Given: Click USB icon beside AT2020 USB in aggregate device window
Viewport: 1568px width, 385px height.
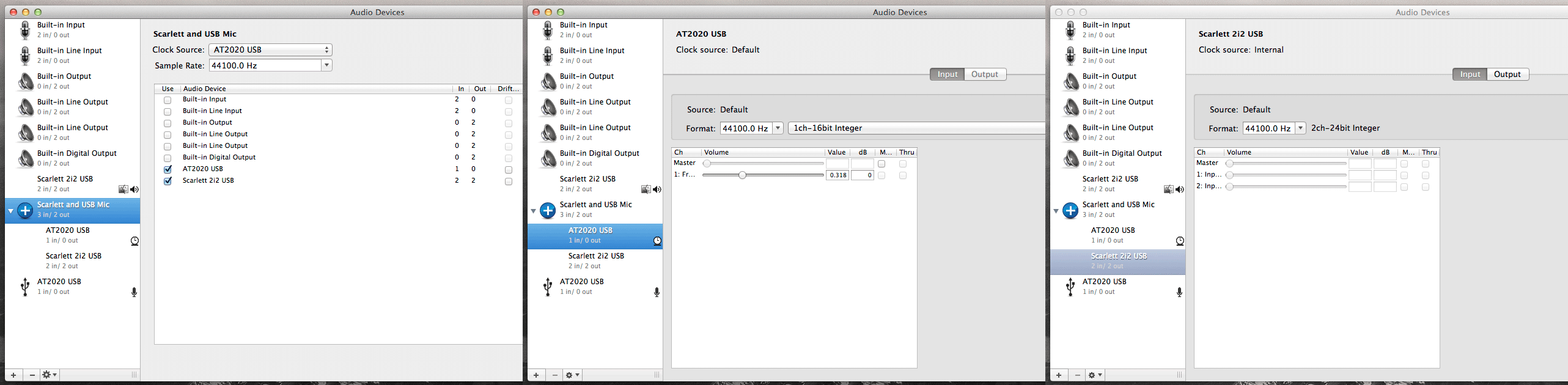Looking at the screenshot, I should tap(25, 287).
